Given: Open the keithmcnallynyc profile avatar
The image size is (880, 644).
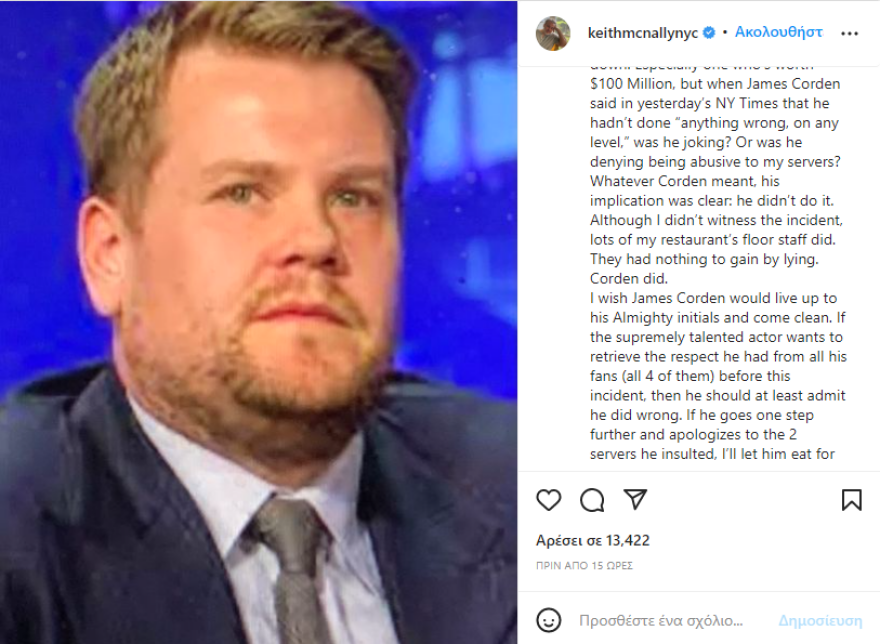Looking at the screenshot, I should point(553,33).
